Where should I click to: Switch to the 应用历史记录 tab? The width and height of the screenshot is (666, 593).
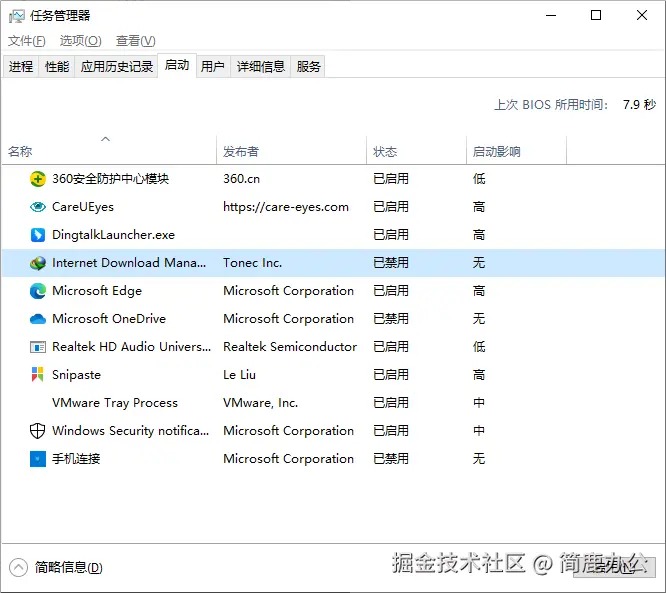tap(117, 67)
